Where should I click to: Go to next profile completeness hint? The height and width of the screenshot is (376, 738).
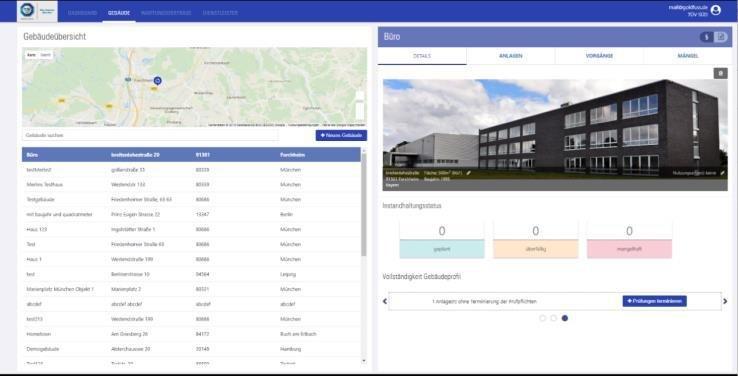point(725,301)
